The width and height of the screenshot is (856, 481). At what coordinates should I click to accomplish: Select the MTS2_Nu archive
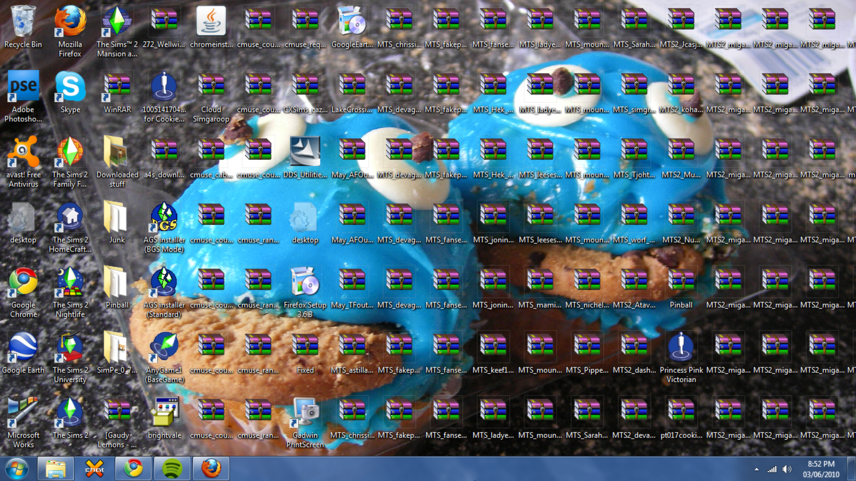tap(680, 222)
